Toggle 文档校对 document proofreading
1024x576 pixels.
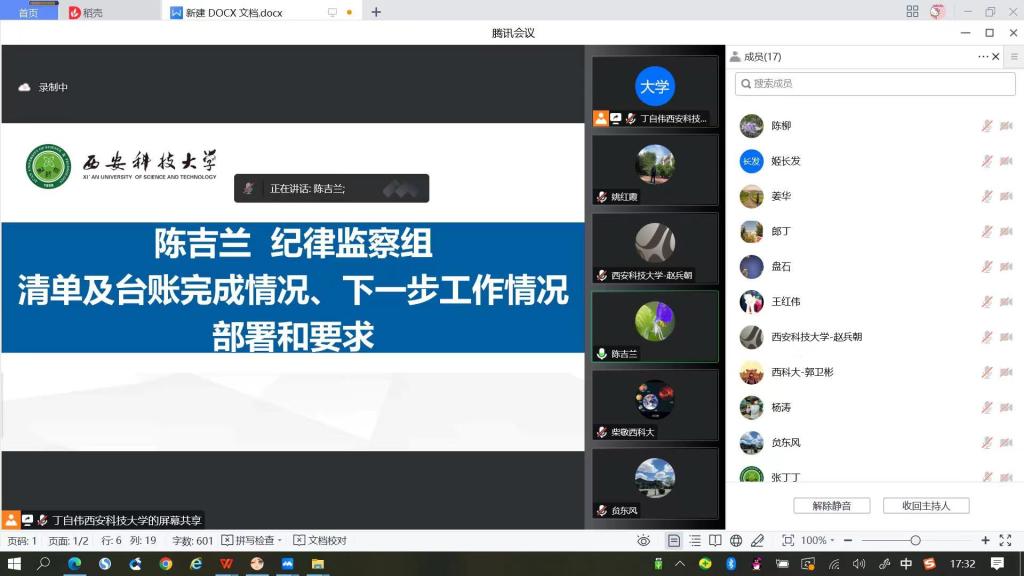pyautogui.click(x=320, y=541)
